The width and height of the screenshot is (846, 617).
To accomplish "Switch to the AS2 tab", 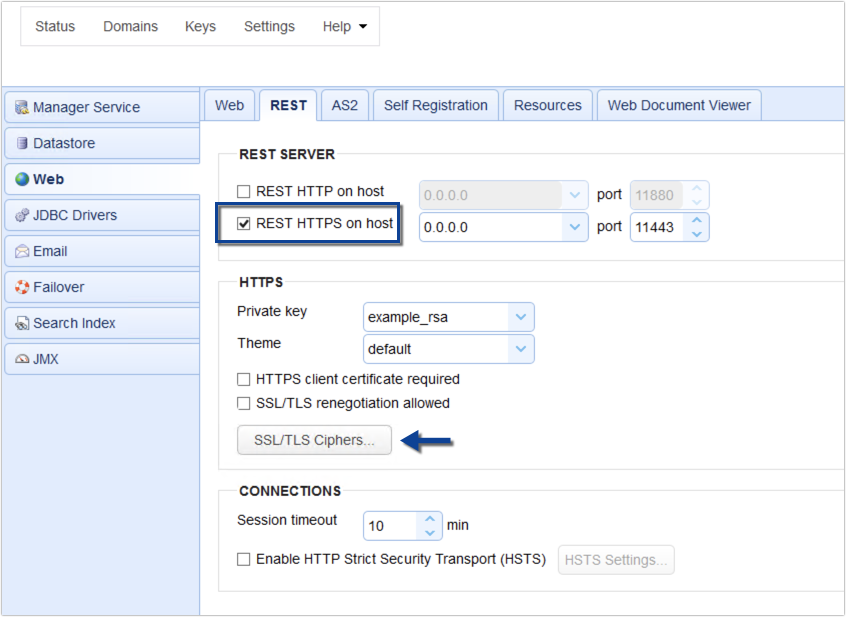I will 345,104.
